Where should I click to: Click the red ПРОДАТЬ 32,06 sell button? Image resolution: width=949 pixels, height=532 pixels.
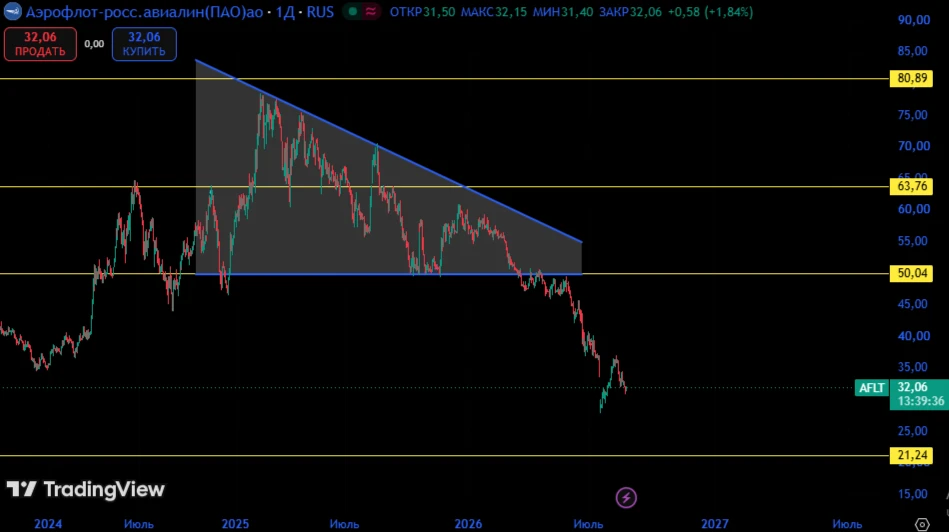[40, 44]
